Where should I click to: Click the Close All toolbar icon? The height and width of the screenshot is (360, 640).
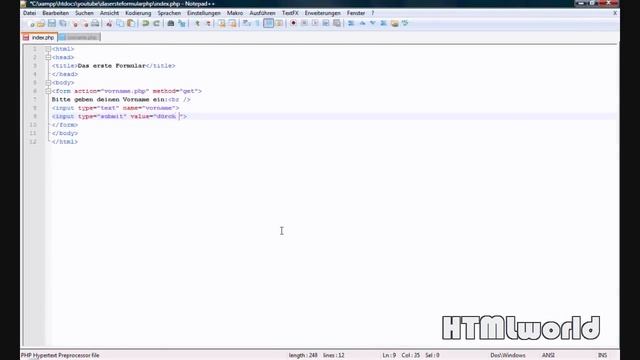pos(84,24)
